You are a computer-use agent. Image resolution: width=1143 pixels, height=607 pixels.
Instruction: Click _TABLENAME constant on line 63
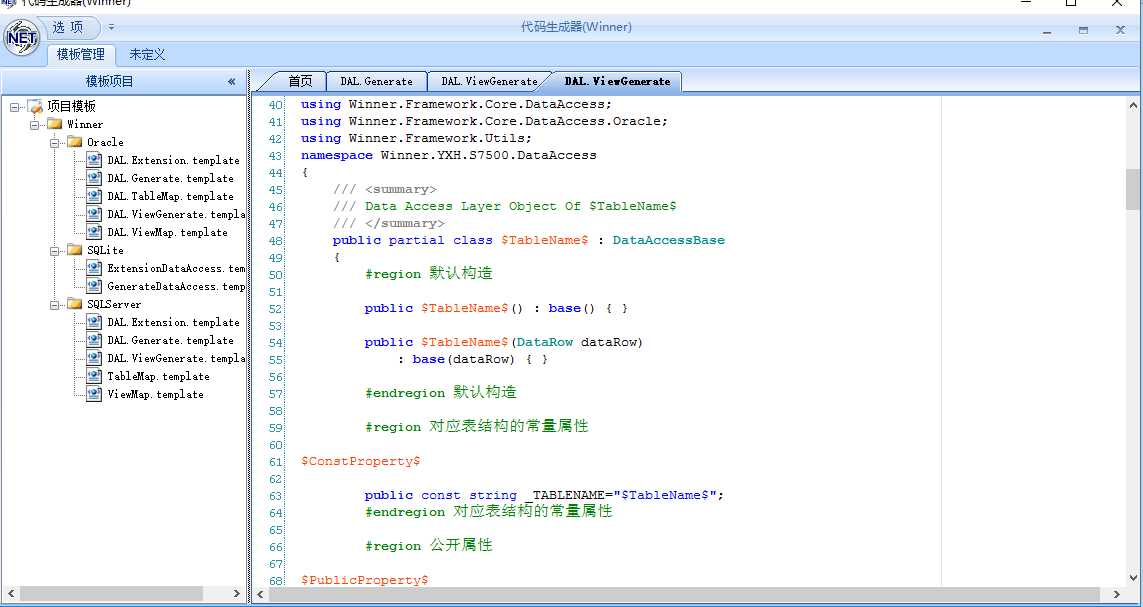(565, 496)
